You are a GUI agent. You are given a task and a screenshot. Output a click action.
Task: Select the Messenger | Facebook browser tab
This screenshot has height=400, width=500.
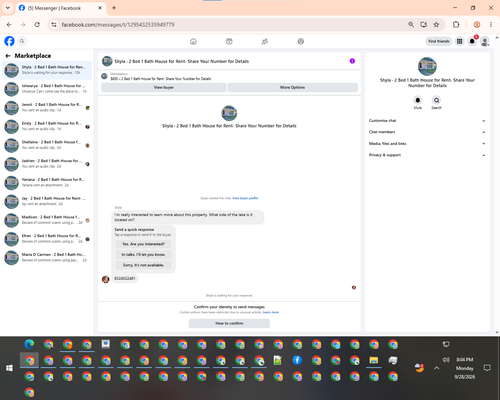(60, 8)
